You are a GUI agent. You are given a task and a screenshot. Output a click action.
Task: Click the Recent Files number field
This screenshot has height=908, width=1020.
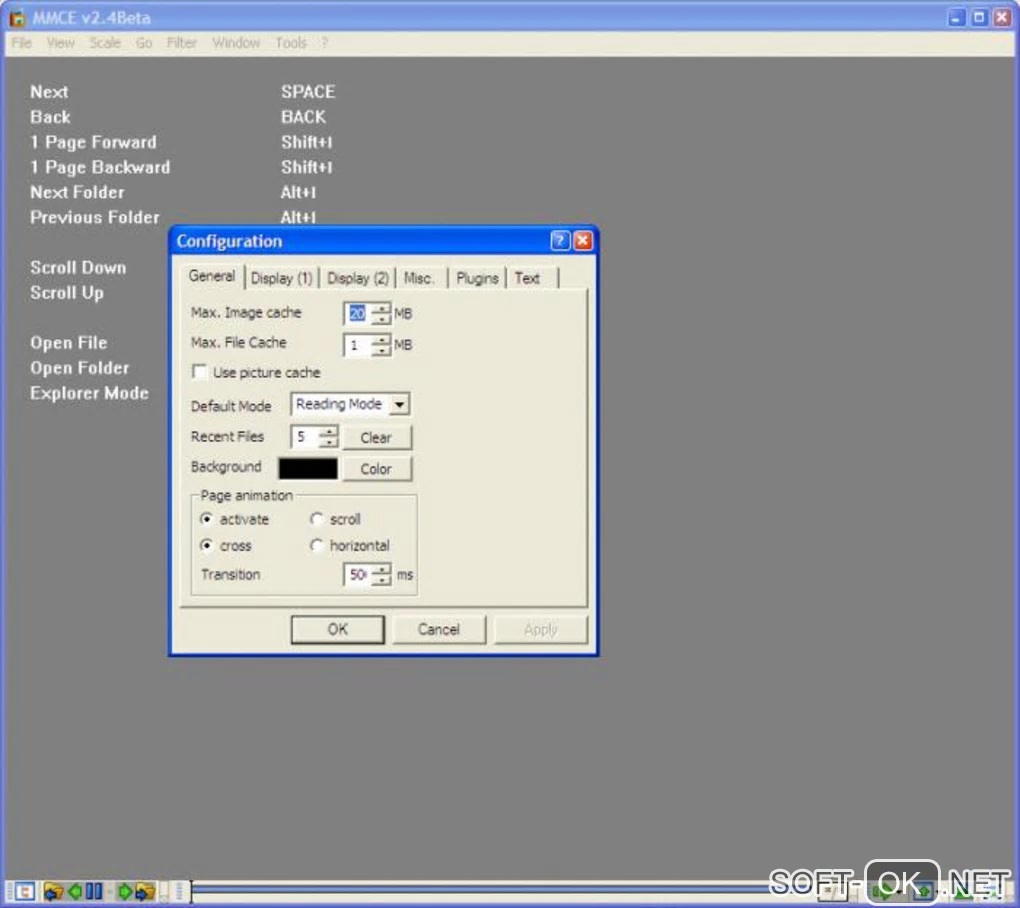pos(305,437)
